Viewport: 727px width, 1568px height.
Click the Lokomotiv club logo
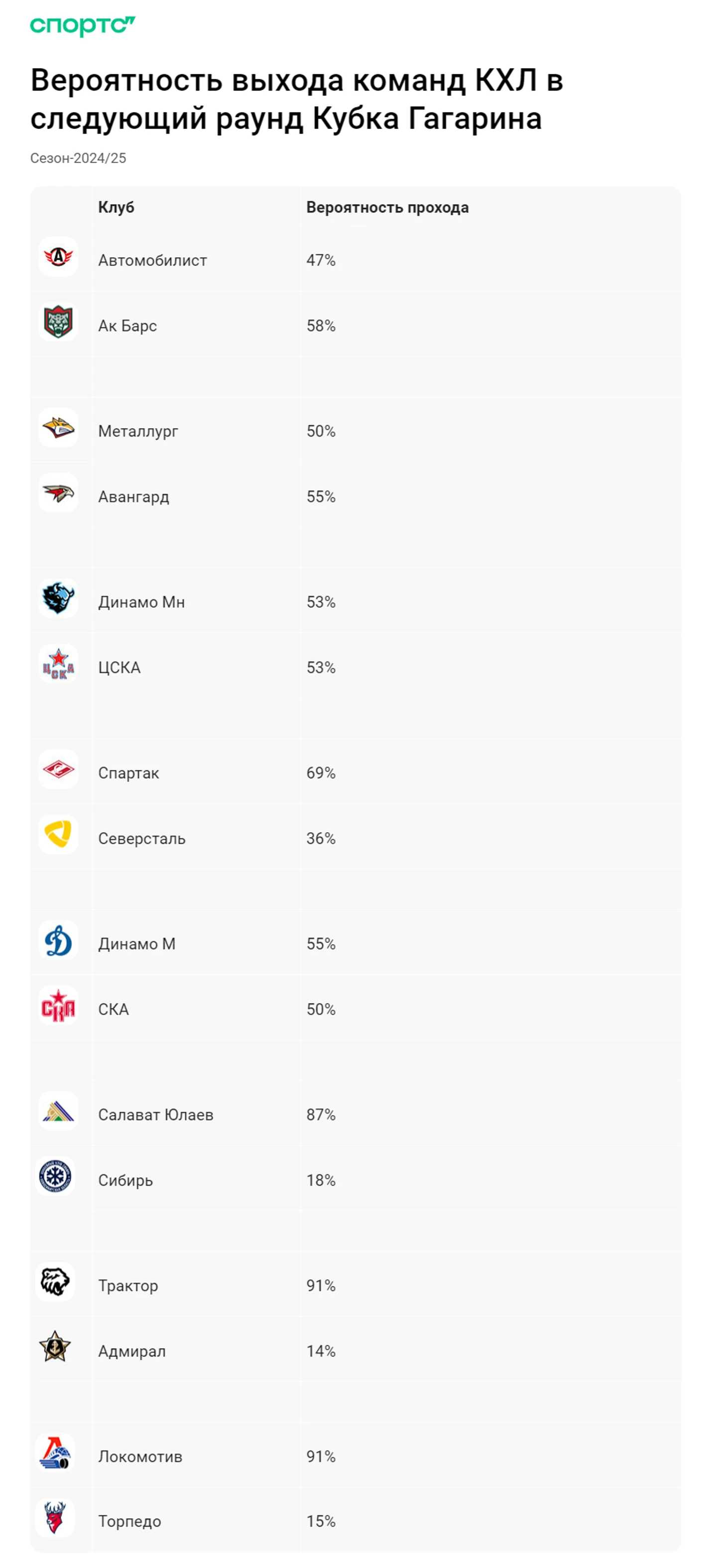[x=55, y=1453]
